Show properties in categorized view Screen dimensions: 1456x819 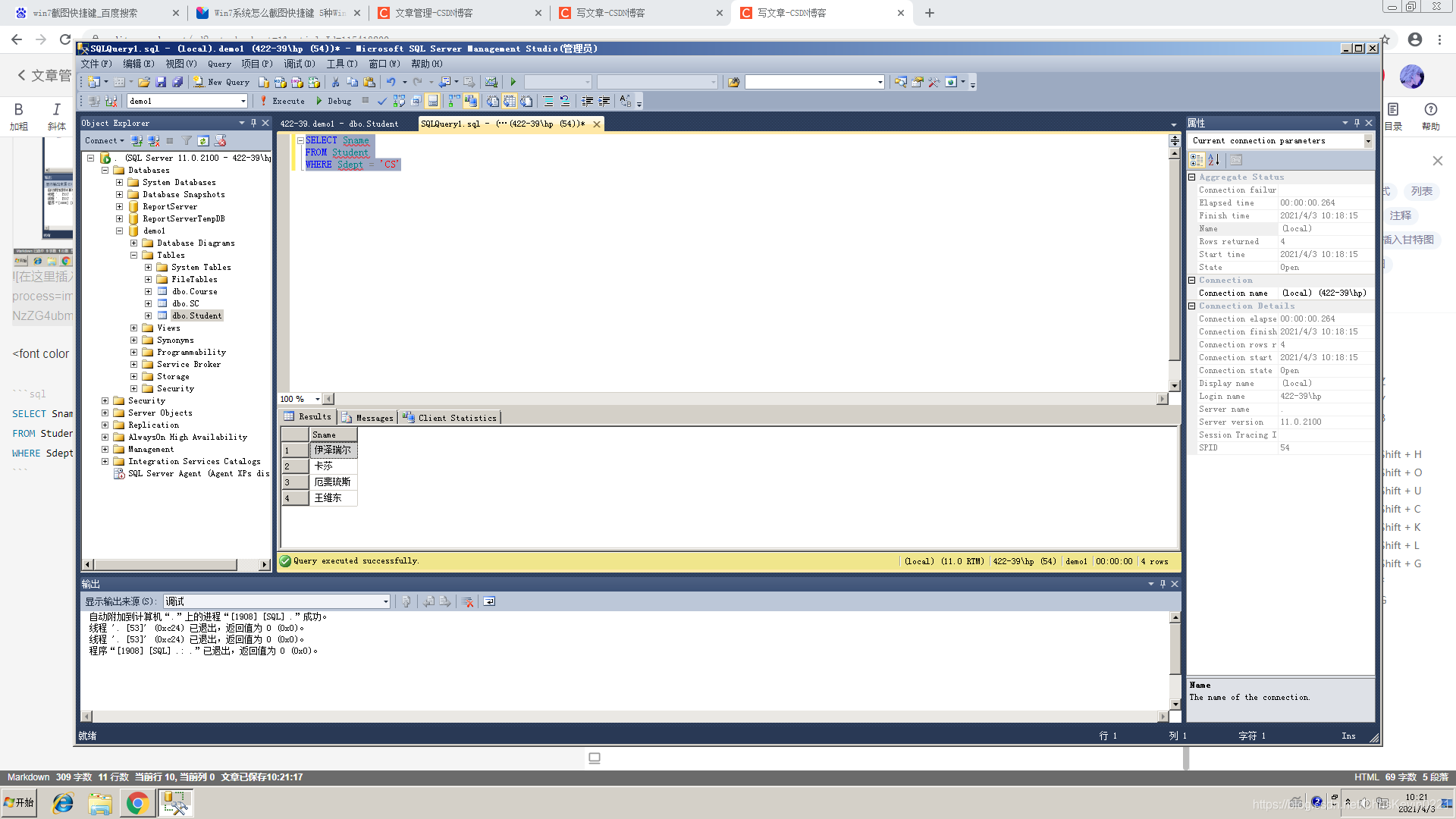pos(1197,160)
